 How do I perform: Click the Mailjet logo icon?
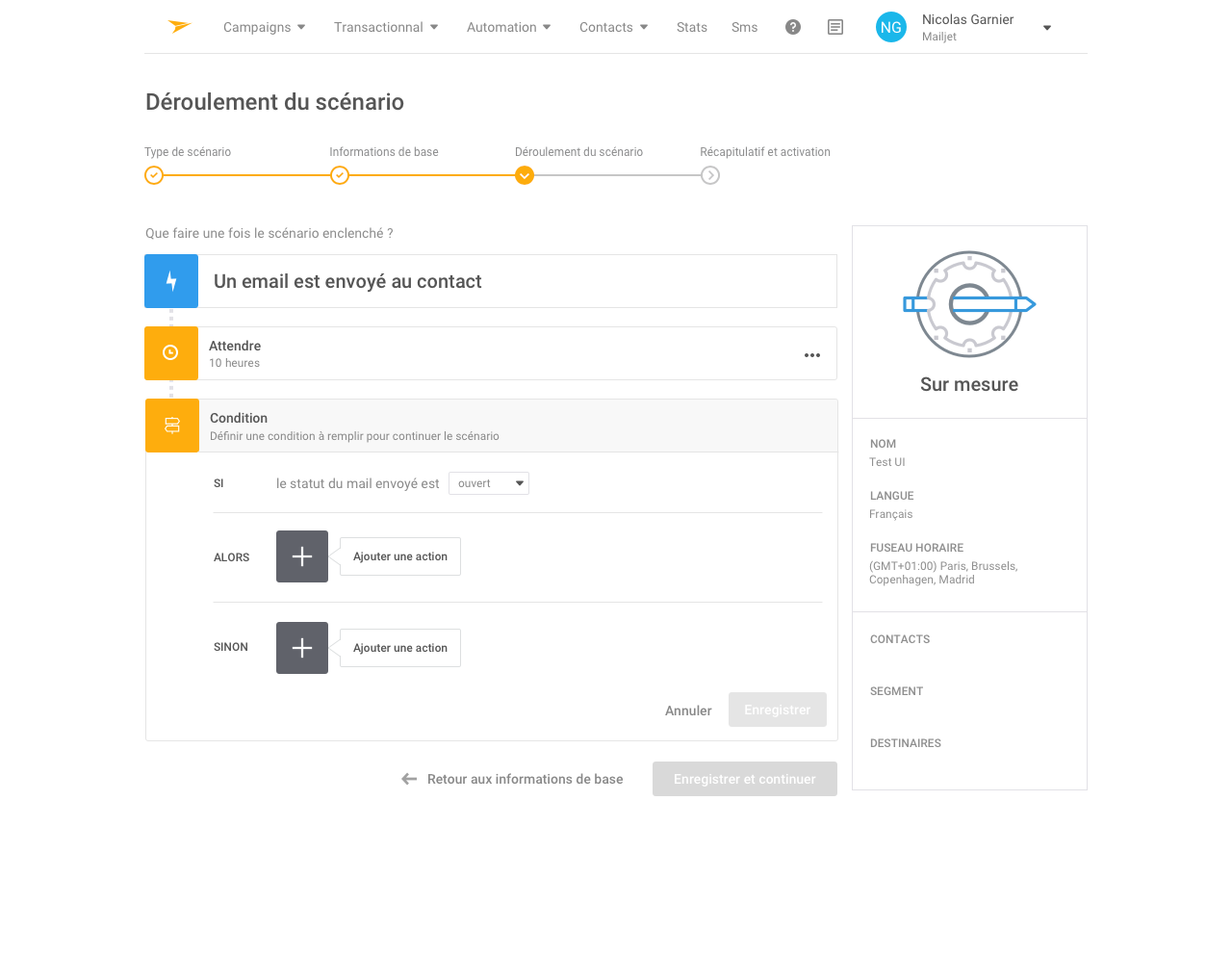180,27
